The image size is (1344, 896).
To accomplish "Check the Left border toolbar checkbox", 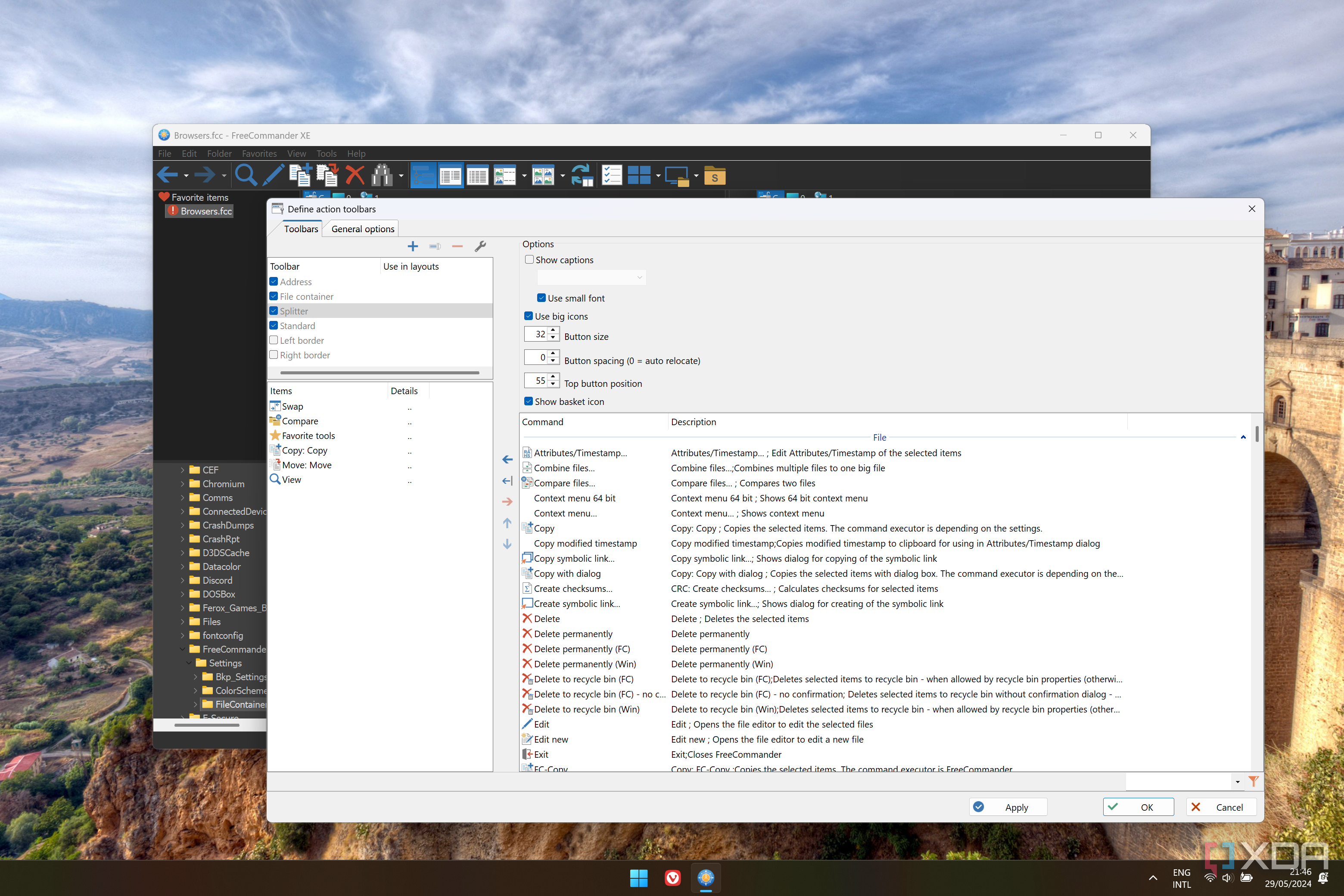I will (274, 340).
